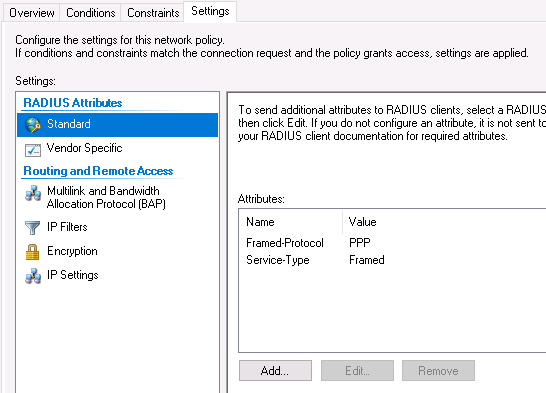Click the Multilink and Bandwidth network icon
Viewport: 546px width, 393px height.
click(x=33, y=193)
